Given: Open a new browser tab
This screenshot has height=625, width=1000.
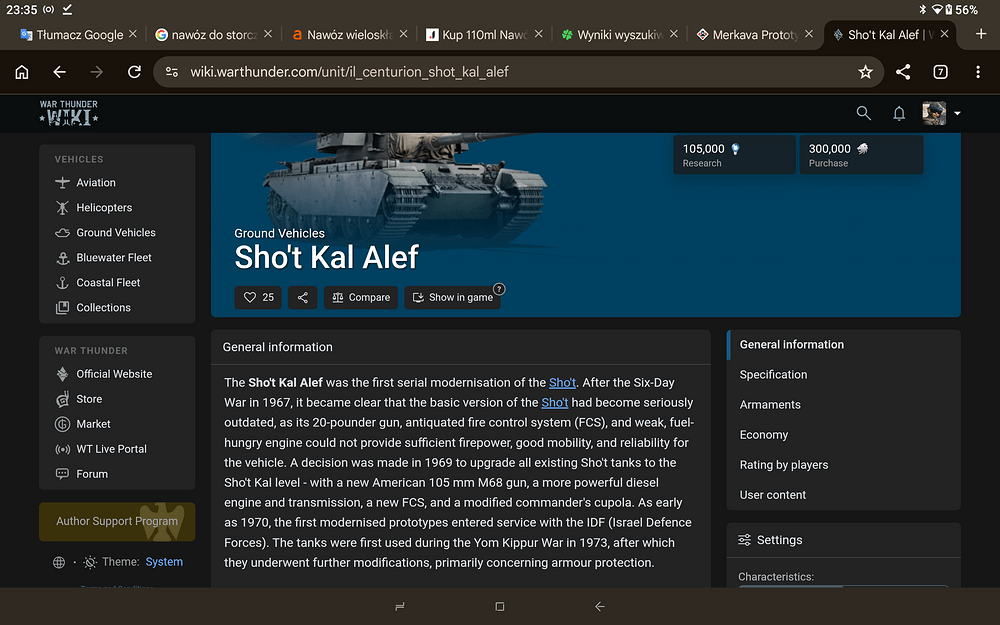Looking at the screenshot, I should pos(981,34).
